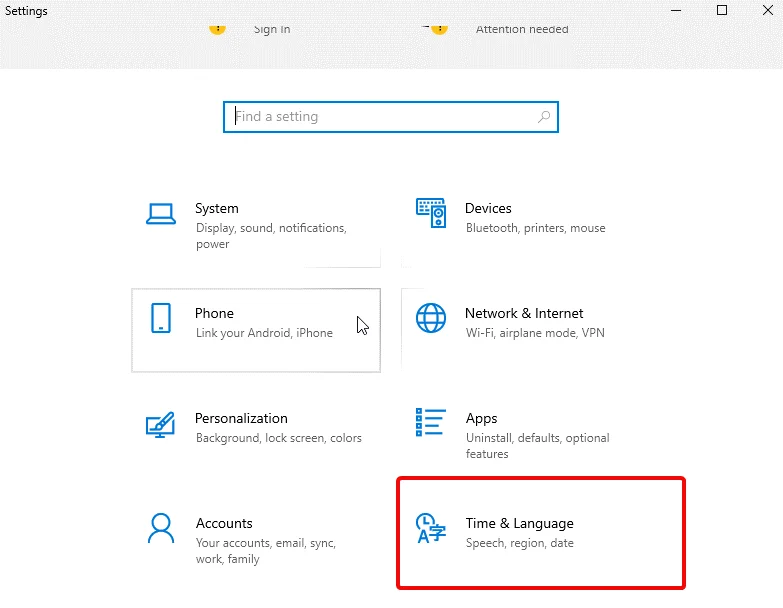Open System settings title
Viewport: 783px width, 608px height.
click(x=217, y=208)
